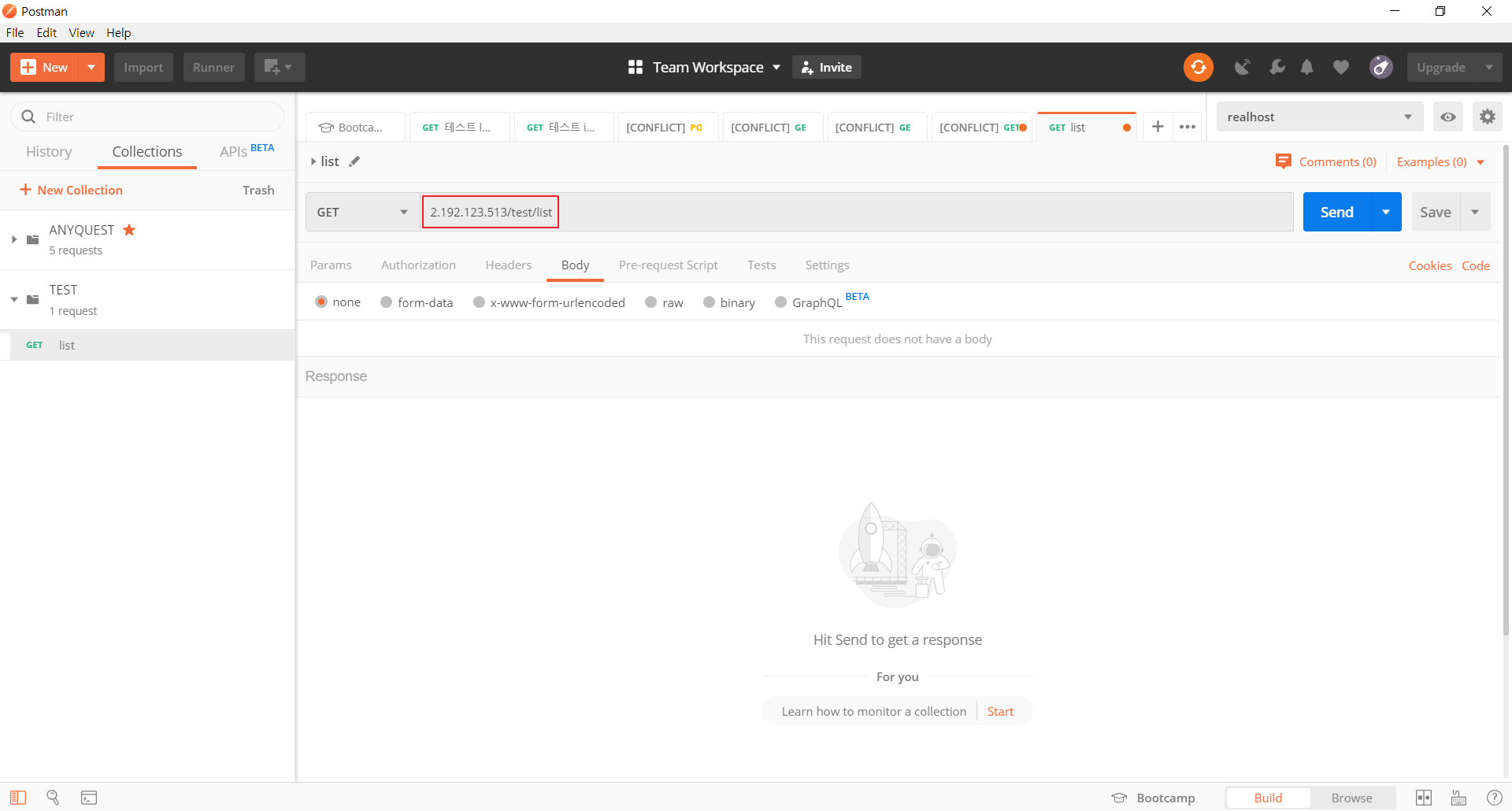Click the Runner button
Viewport: 1512px width, 811px height.
pyautogui.click(x=213, y=68)
